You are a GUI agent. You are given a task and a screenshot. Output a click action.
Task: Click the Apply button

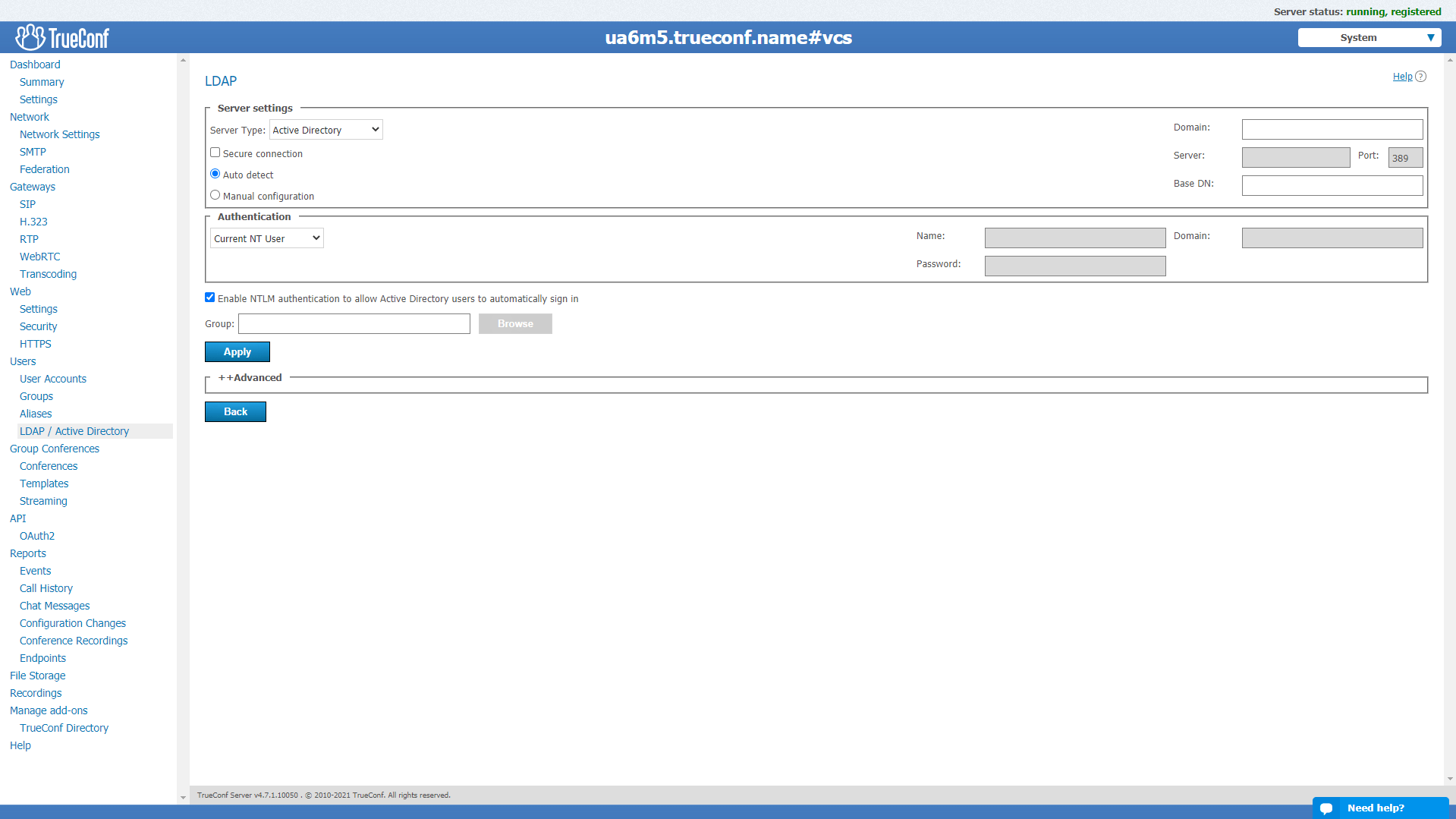click(237, 352)
